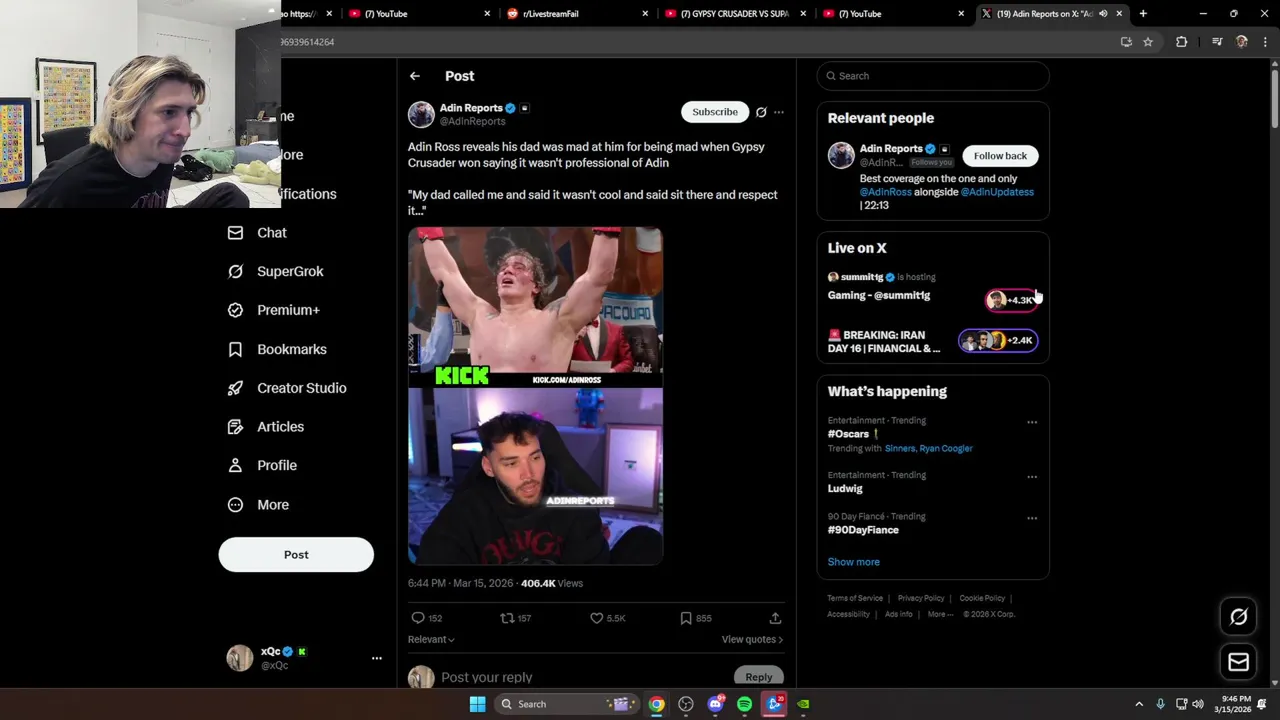
Task: Expand the Relevant replies sort dropdown
Action: click(431, 640)
